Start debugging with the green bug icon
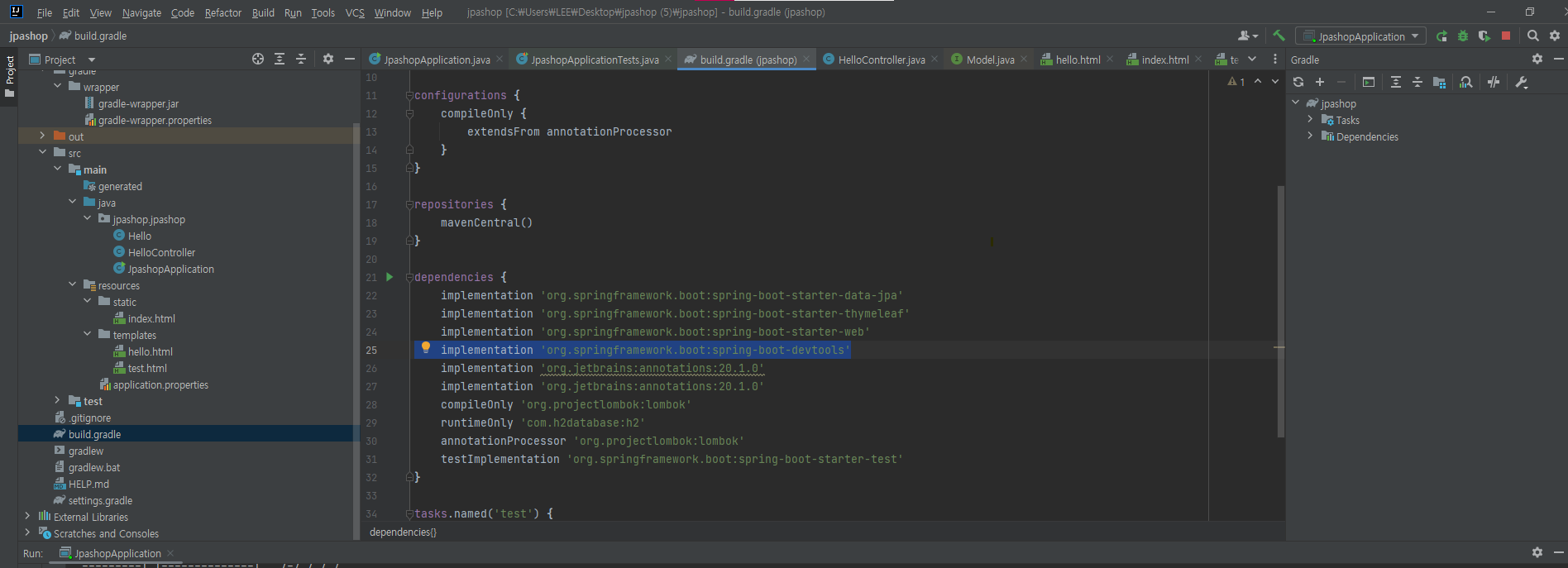 click(x=1463, y=36)
